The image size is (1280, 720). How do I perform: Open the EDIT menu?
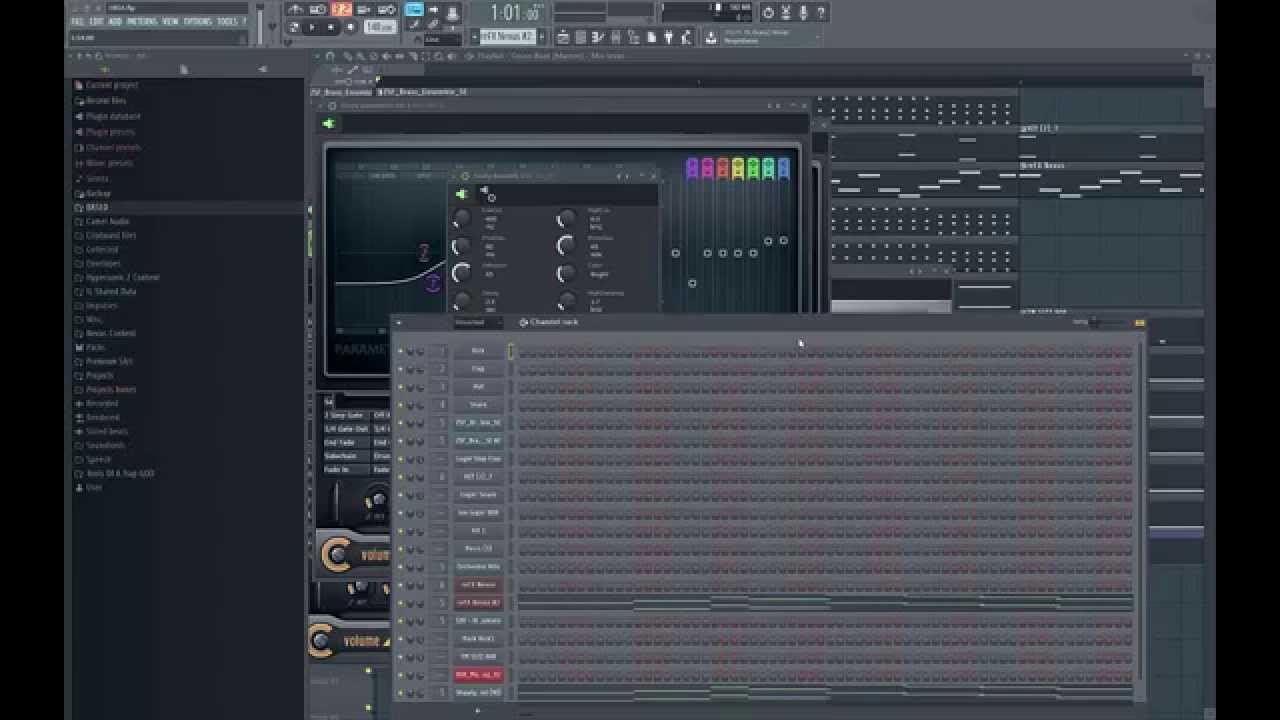click(96, 21)
